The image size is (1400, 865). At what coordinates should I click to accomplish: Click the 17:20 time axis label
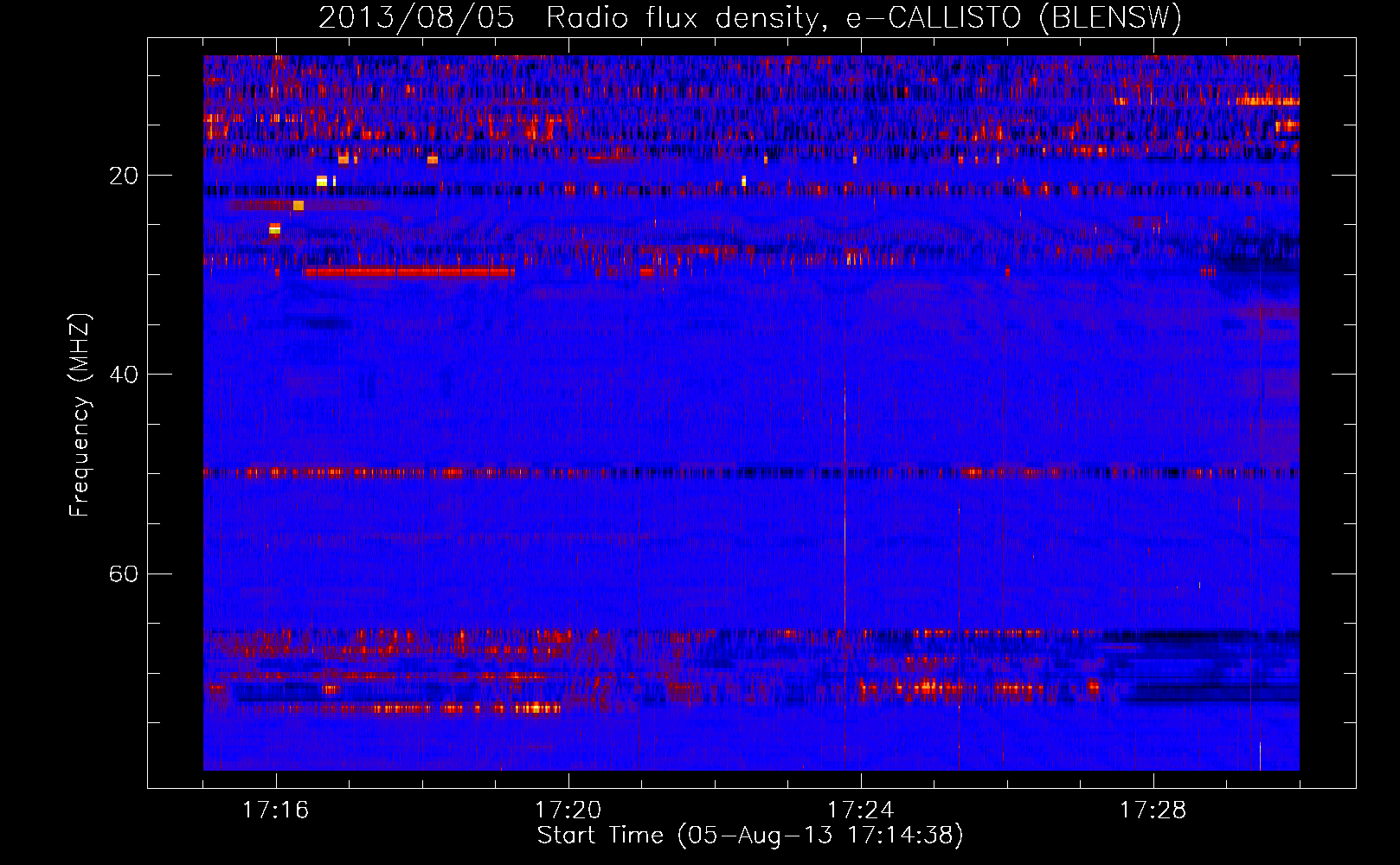[x=568, y=811]
